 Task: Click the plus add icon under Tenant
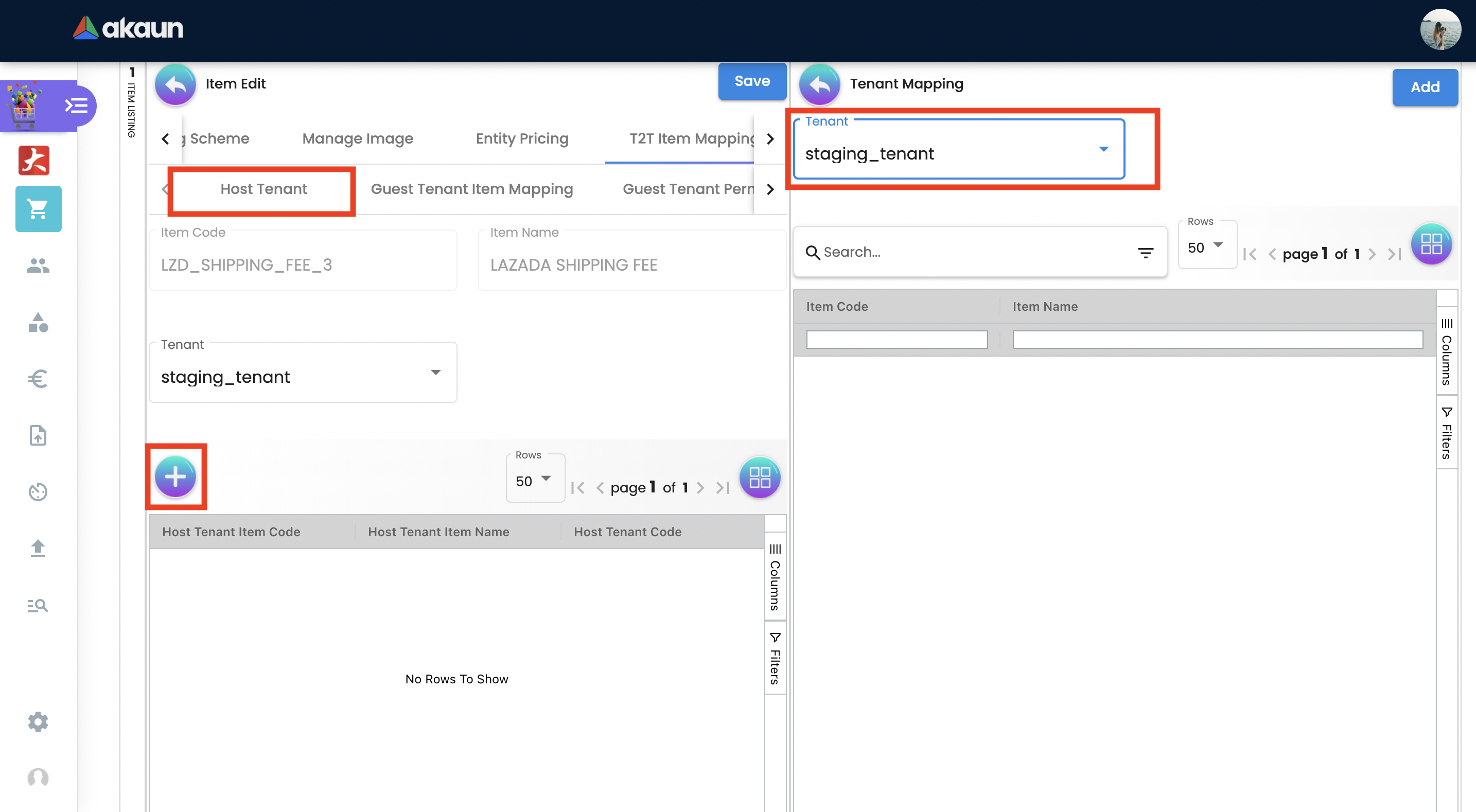[x=175, y=476]
